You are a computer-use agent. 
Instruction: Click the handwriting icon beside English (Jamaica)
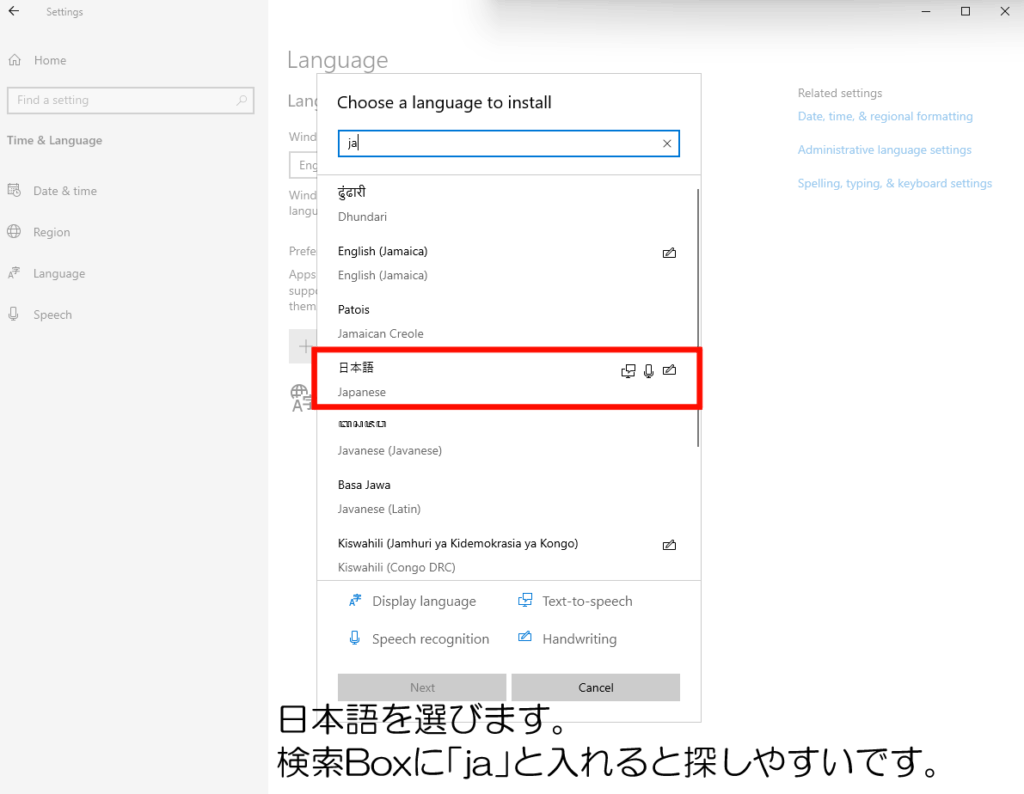[x=669, y=253]
